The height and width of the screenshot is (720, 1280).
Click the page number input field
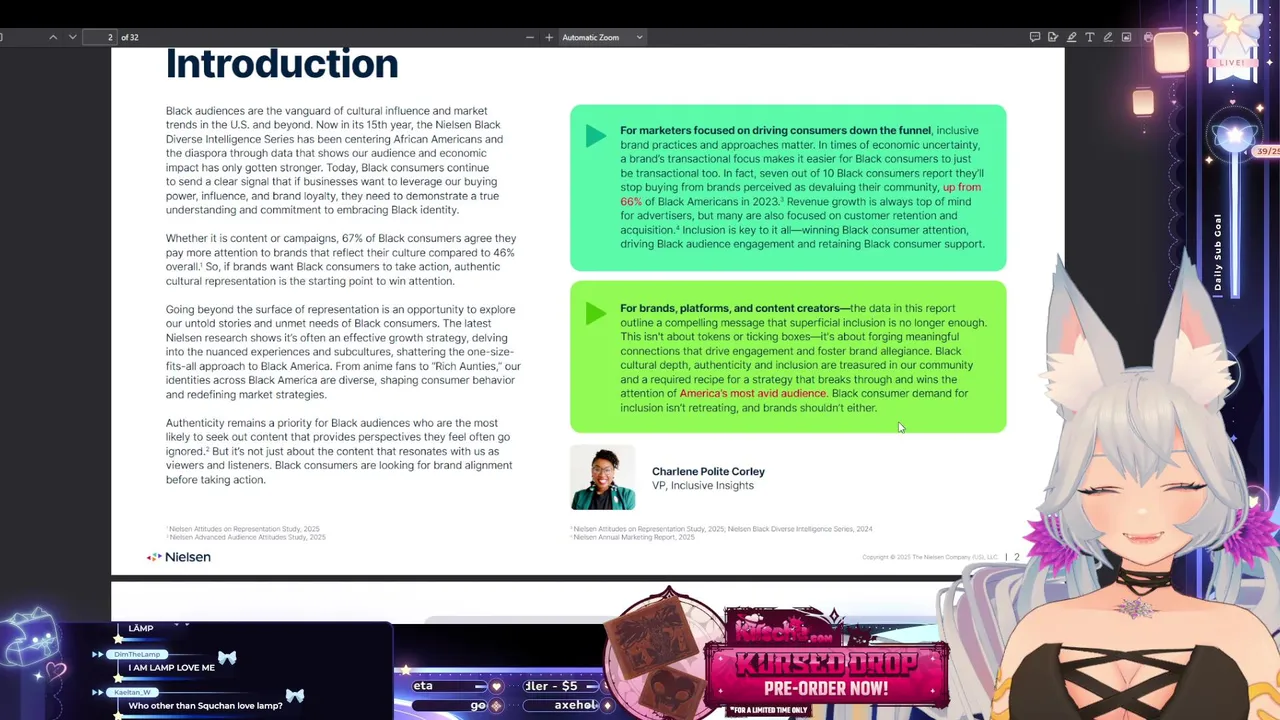click(100, 37)
